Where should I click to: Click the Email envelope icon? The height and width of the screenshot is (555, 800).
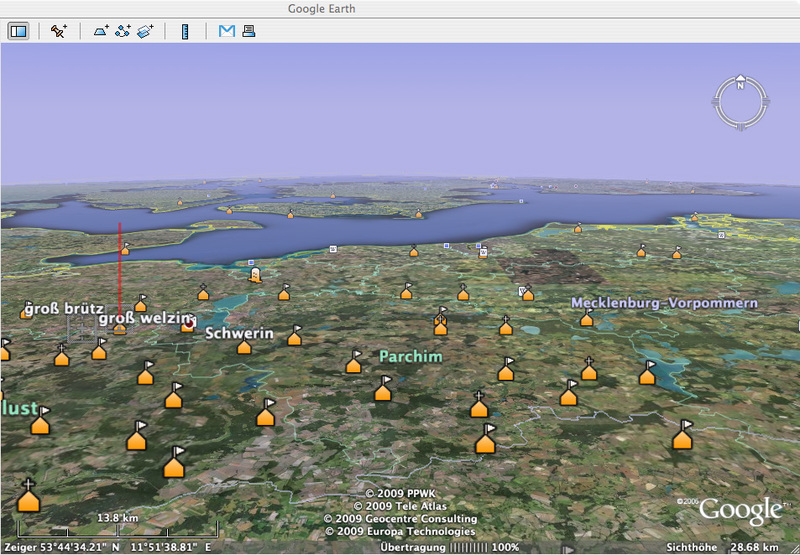227,31
